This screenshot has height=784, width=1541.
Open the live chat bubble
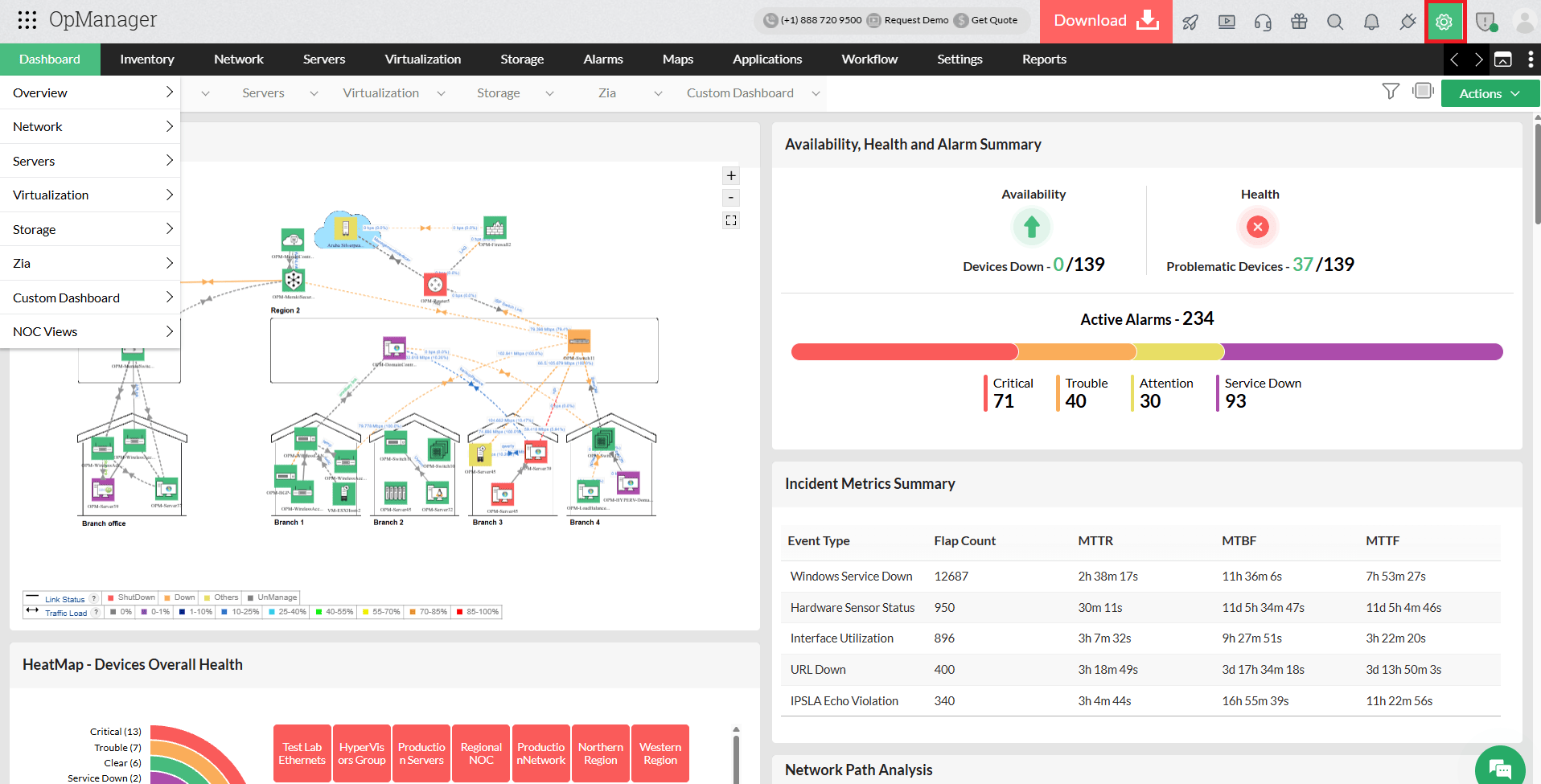[1500, 768]
